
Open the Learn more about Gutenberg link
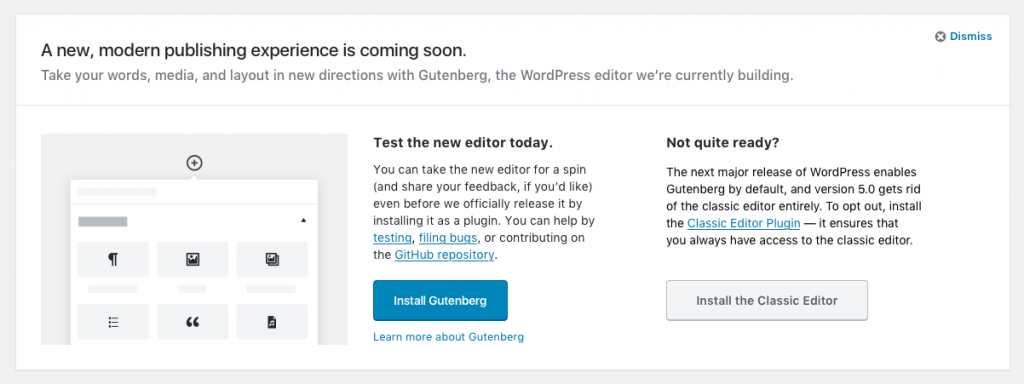click(x=449, y=337)
